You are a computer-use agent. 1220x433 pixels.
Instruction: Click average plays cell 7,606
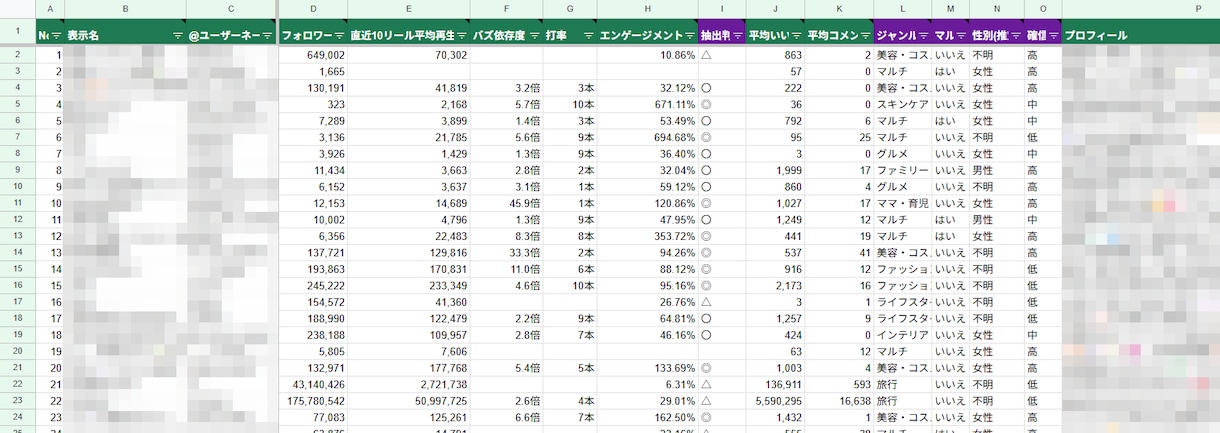coord(409,352)
